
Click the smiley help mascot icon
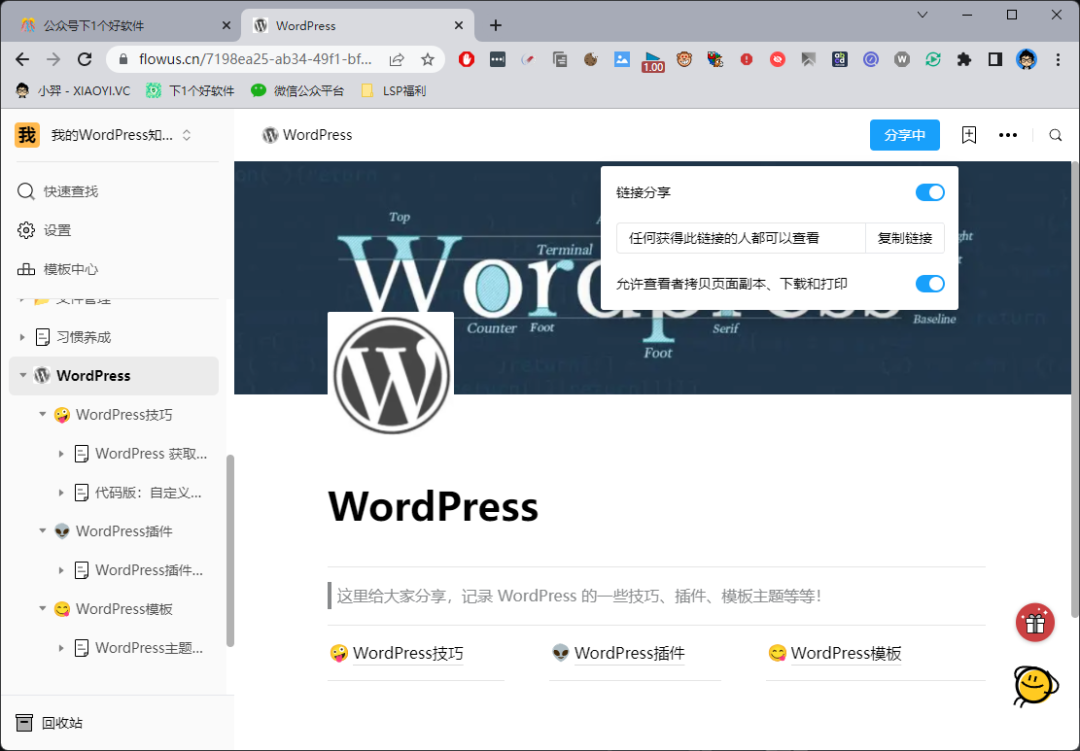click(1035, 685)
